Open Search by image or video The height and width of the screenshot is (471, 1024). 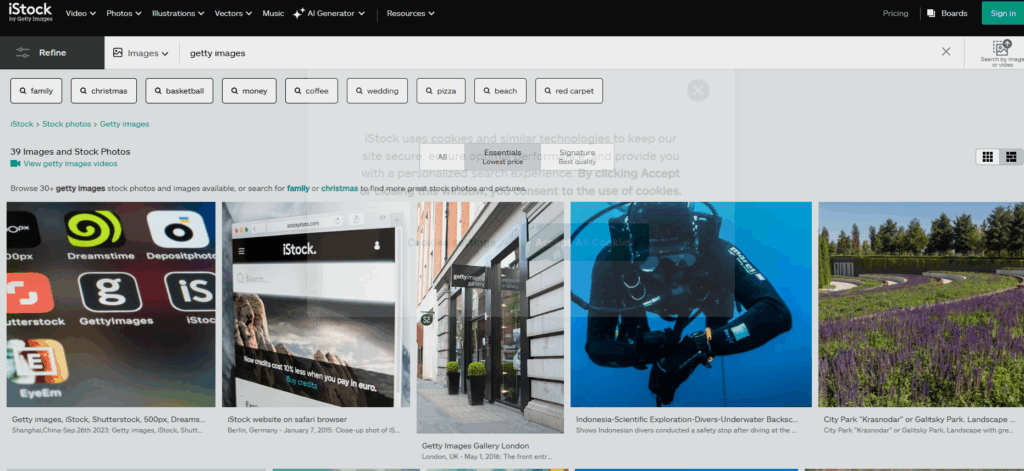pyautogui.click(x=1001, y=52)
